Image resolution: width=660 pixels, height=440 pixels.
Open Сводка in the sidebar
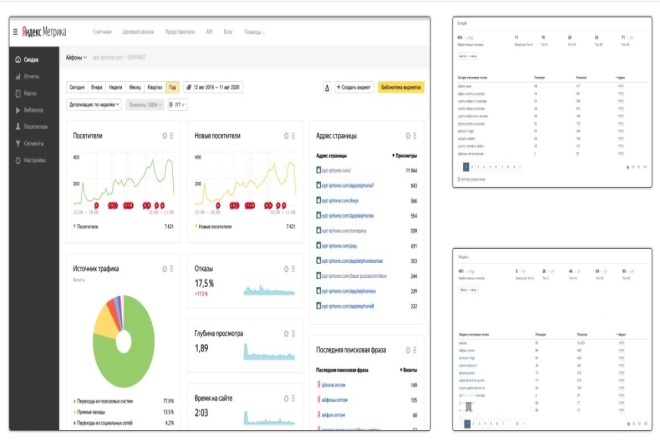tap(27, 60)
